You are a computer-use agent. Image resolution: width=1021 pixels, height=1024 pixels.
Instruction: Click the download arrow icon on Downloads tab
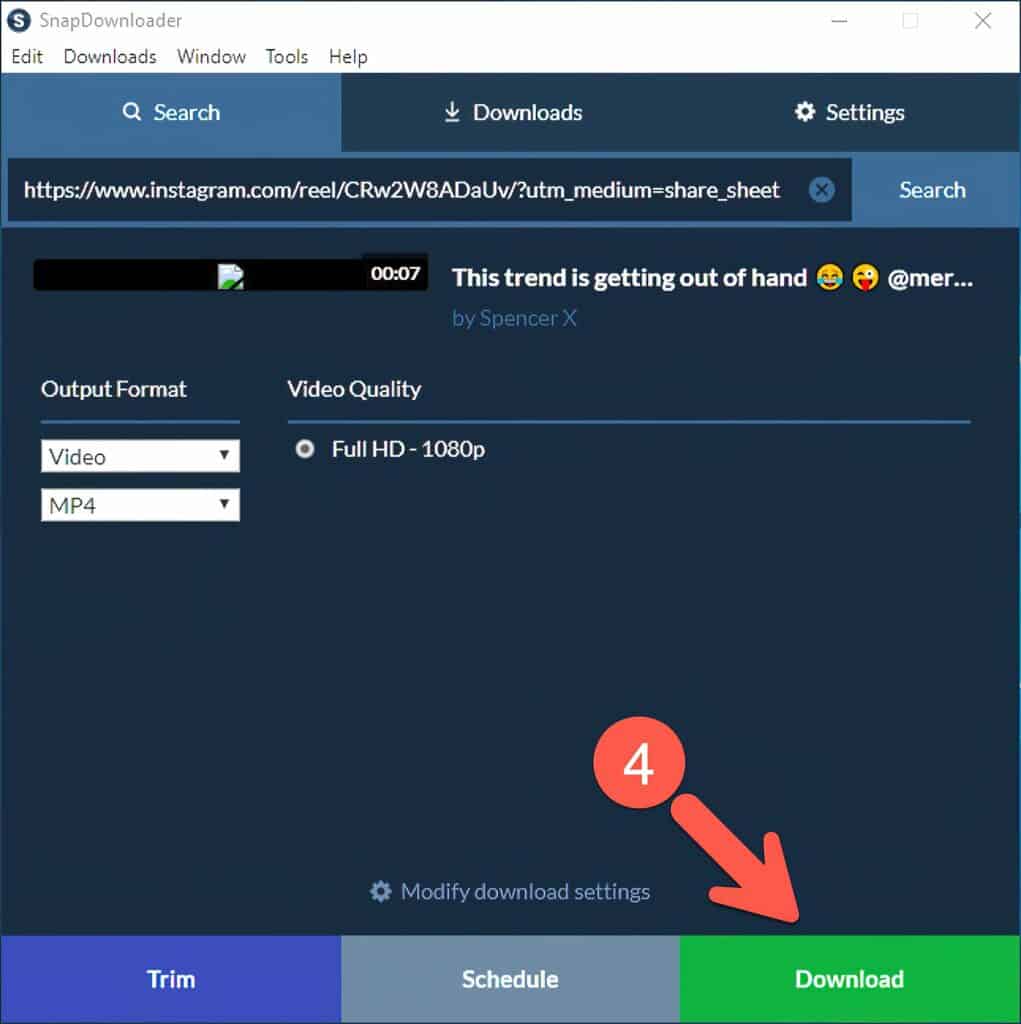click(x=452, y=112)
